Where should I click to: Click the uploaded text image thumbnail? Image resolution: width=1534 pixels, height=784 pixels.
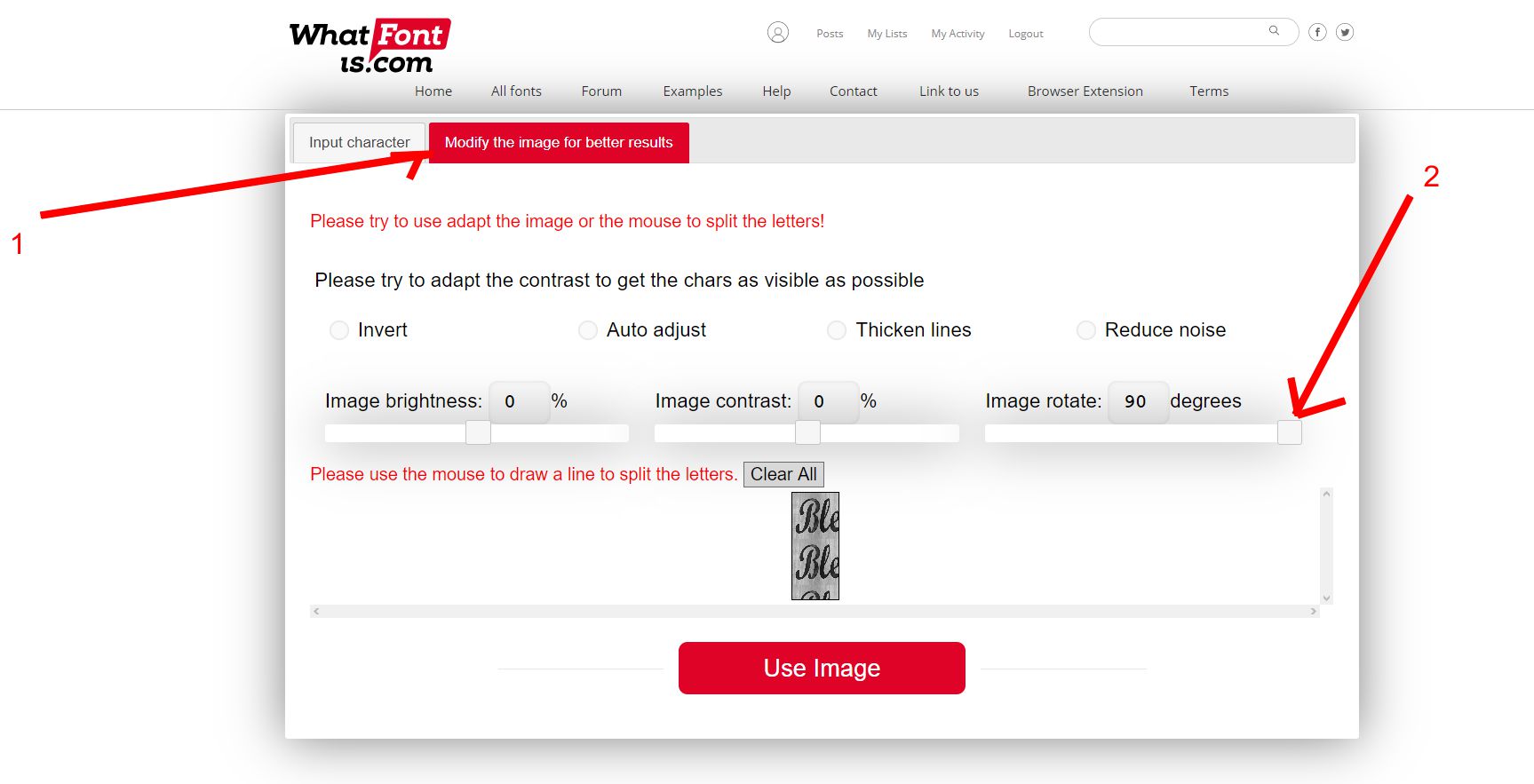[815, 546]
